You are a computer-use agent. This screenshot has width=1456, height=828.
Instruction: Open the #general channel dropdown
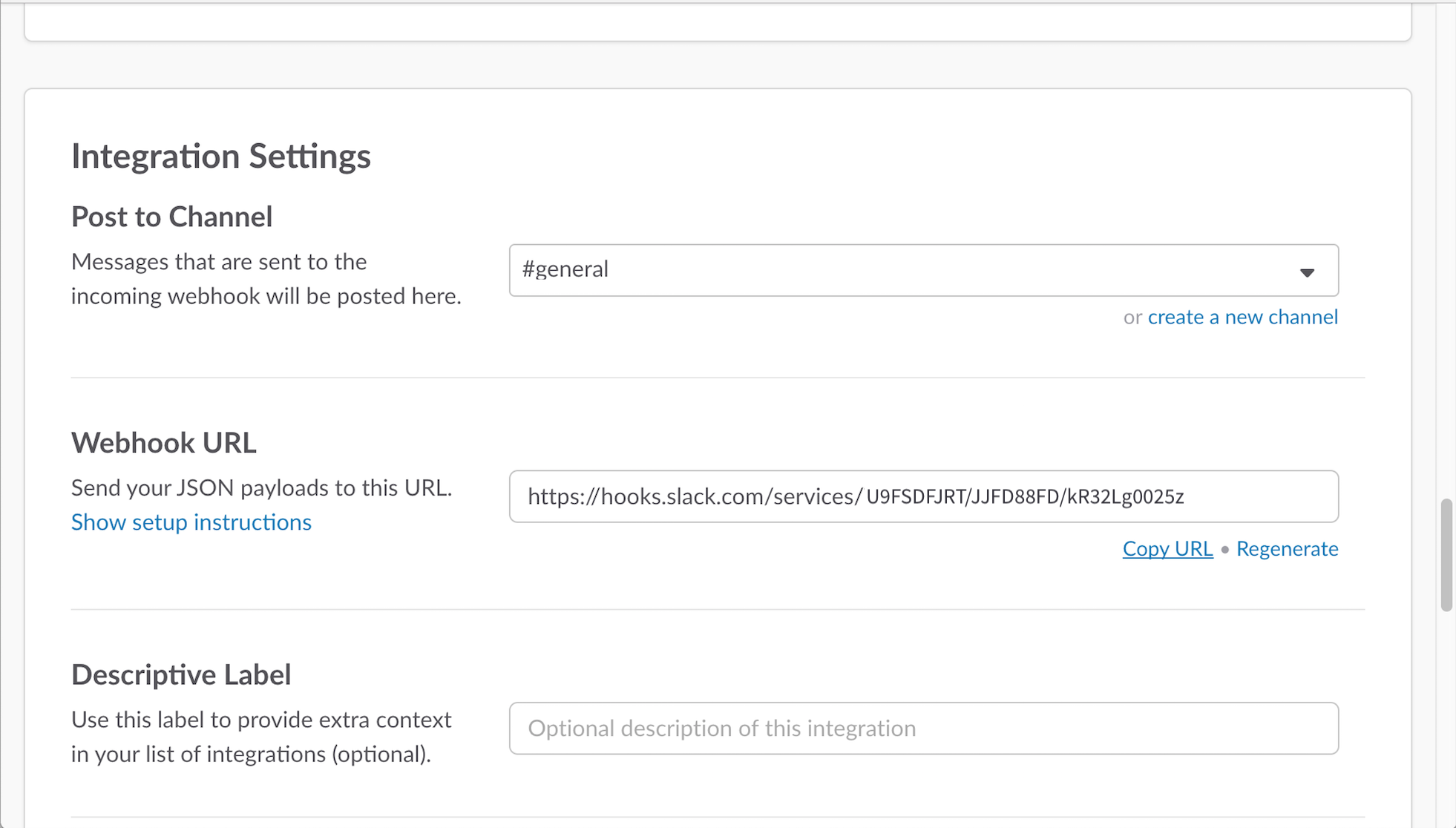923,270
